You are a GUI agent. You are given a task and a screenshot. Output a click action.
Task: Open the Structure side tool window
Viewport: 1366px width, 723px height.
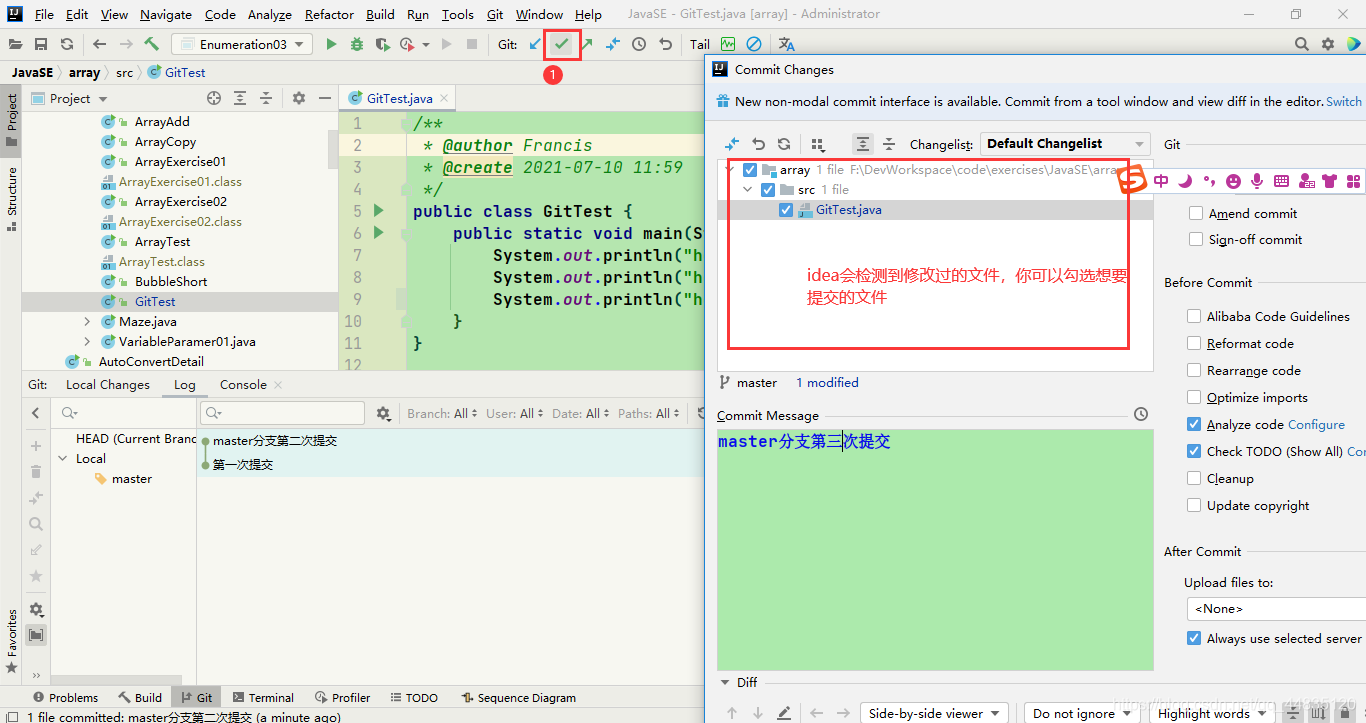[x=11, y=198]
